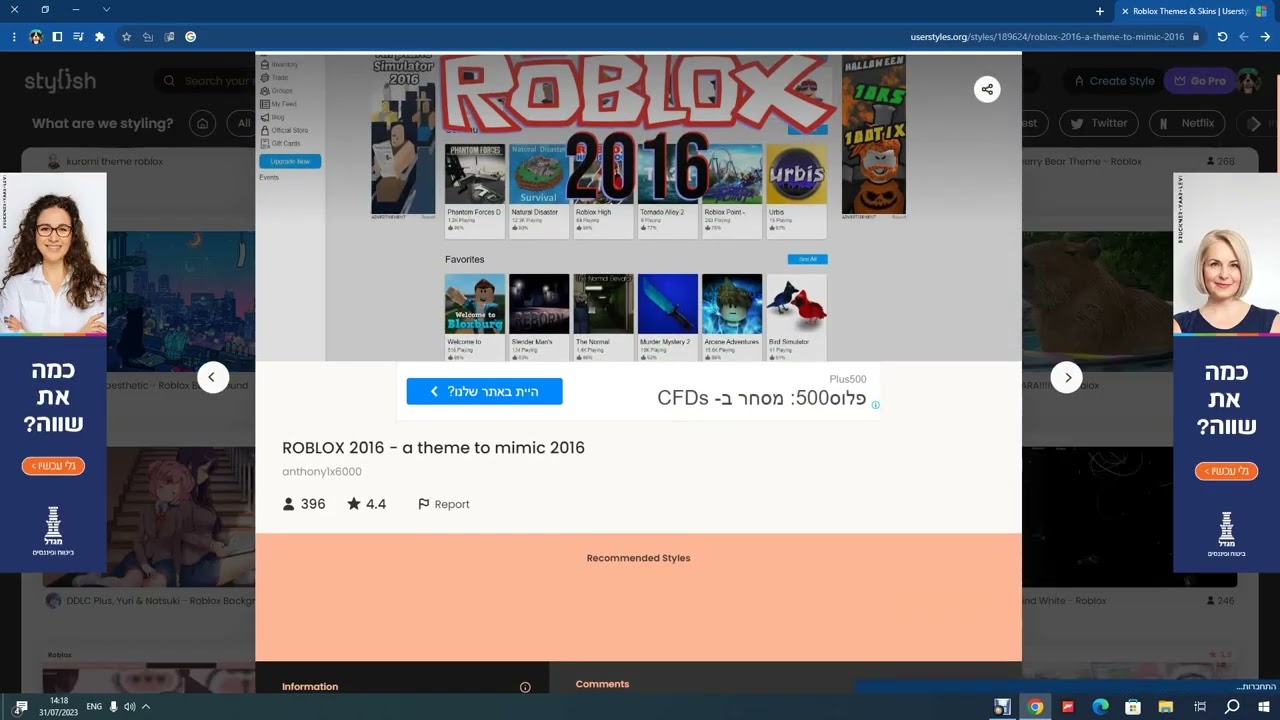Open the Chrome extensions puzzle icon
The width and height of the screenshot is (1280, 720).
click(99, 37)
